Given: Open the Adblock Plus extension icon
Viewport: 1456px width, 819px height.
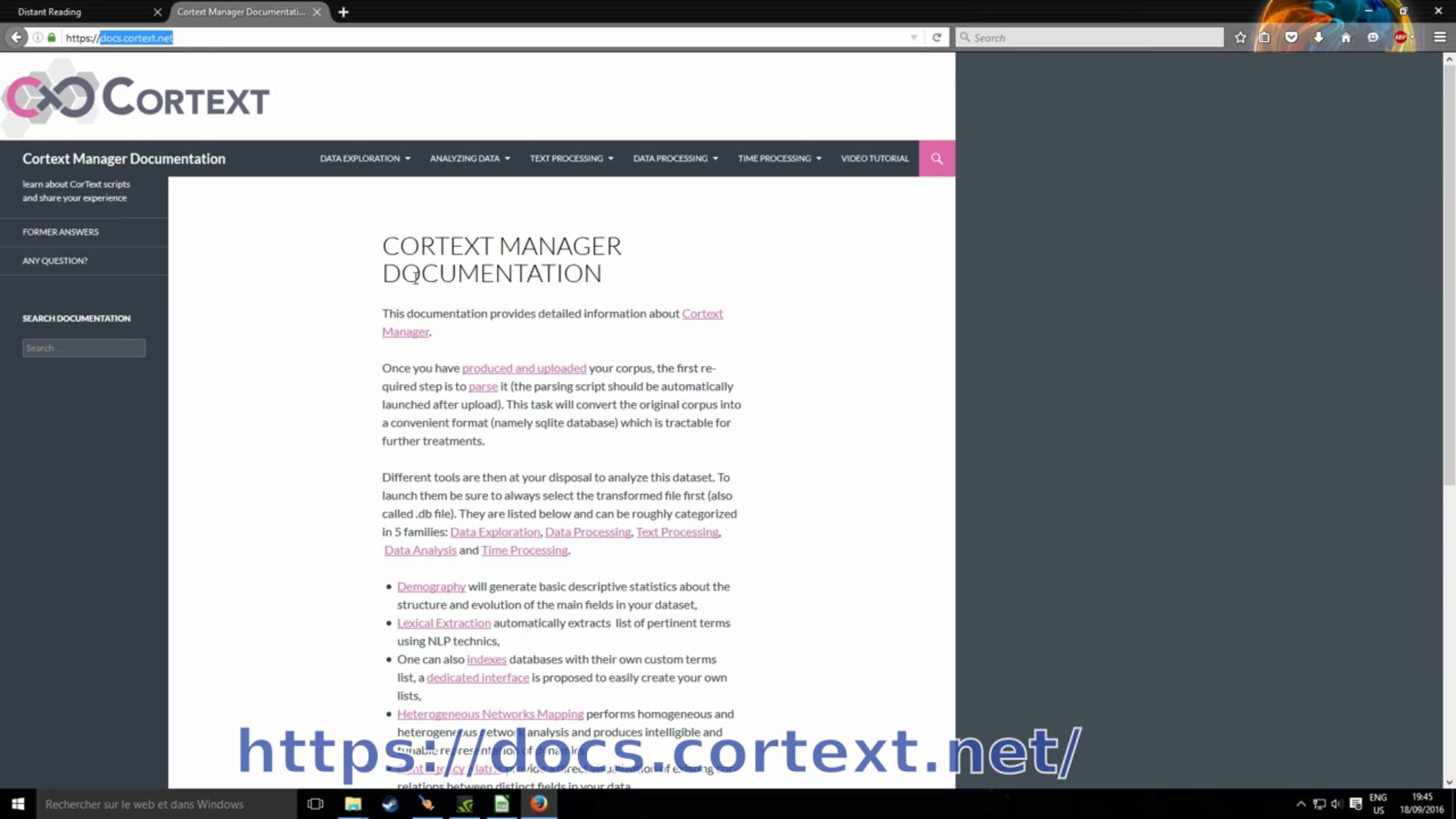Looking at the screenshot, I should pyautogui.click(x=1400, y=38).
